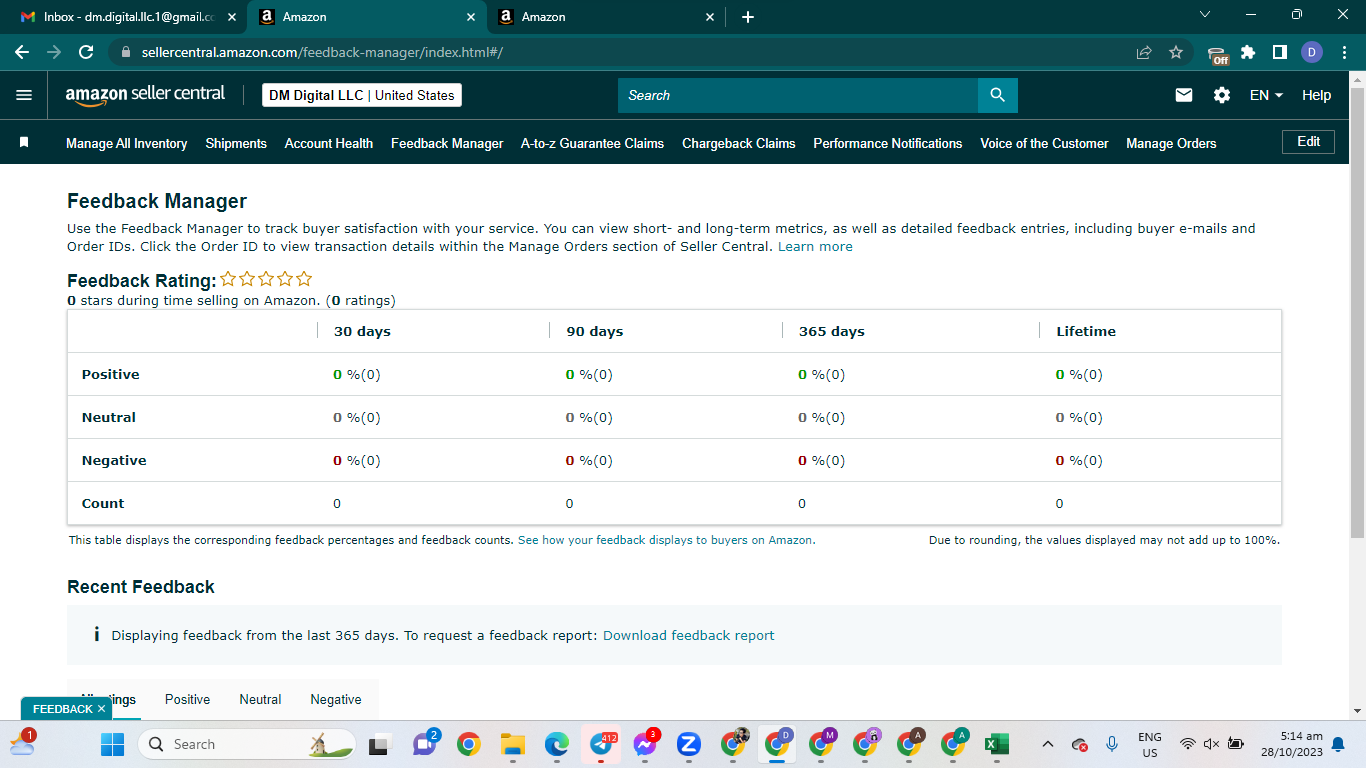1366x768 pixels.
Task: Click the extension icon labeled Off
Action: (x=1217, y=54)
